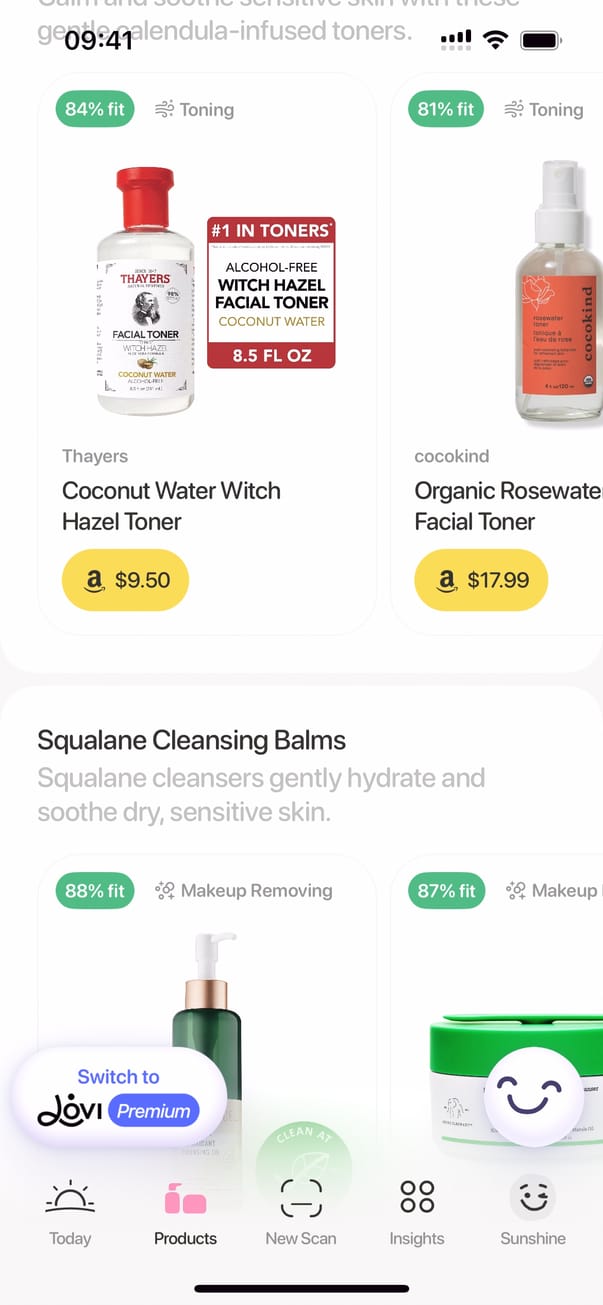The image size is (603, 1305).
Task: Tap the Toning icon on Thayers card
Action: (165, 109)
